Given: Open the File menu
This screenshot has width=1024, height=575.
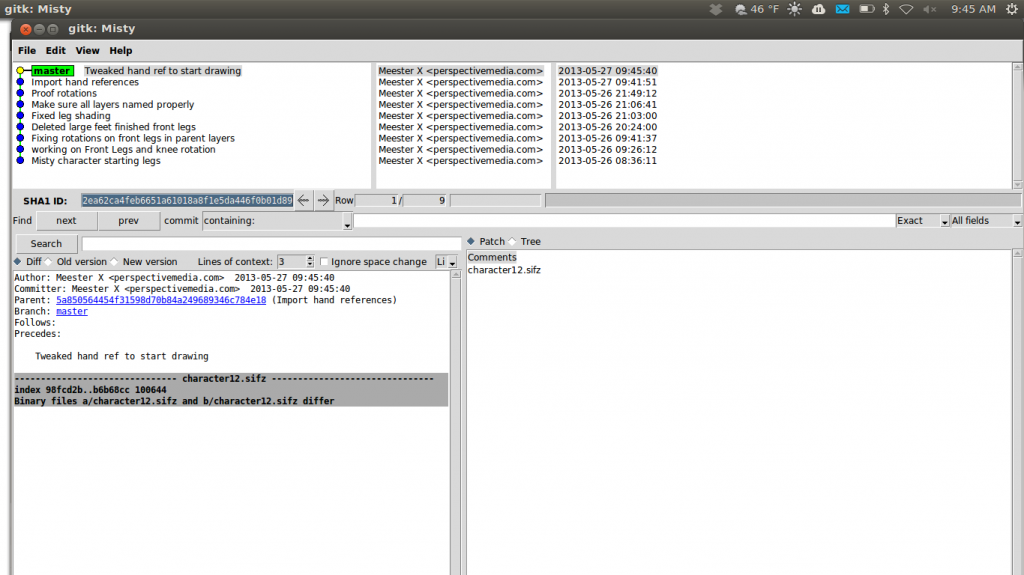Looking at the screenshot, I should click(27, 50).
